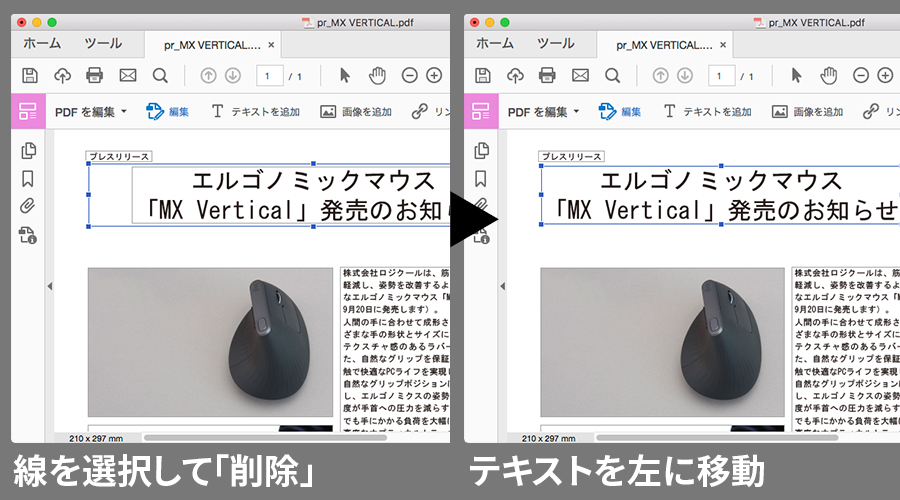Click プレスリリース label in right window
This screenshot has height=500, width=900.
[x=571, y=156]
